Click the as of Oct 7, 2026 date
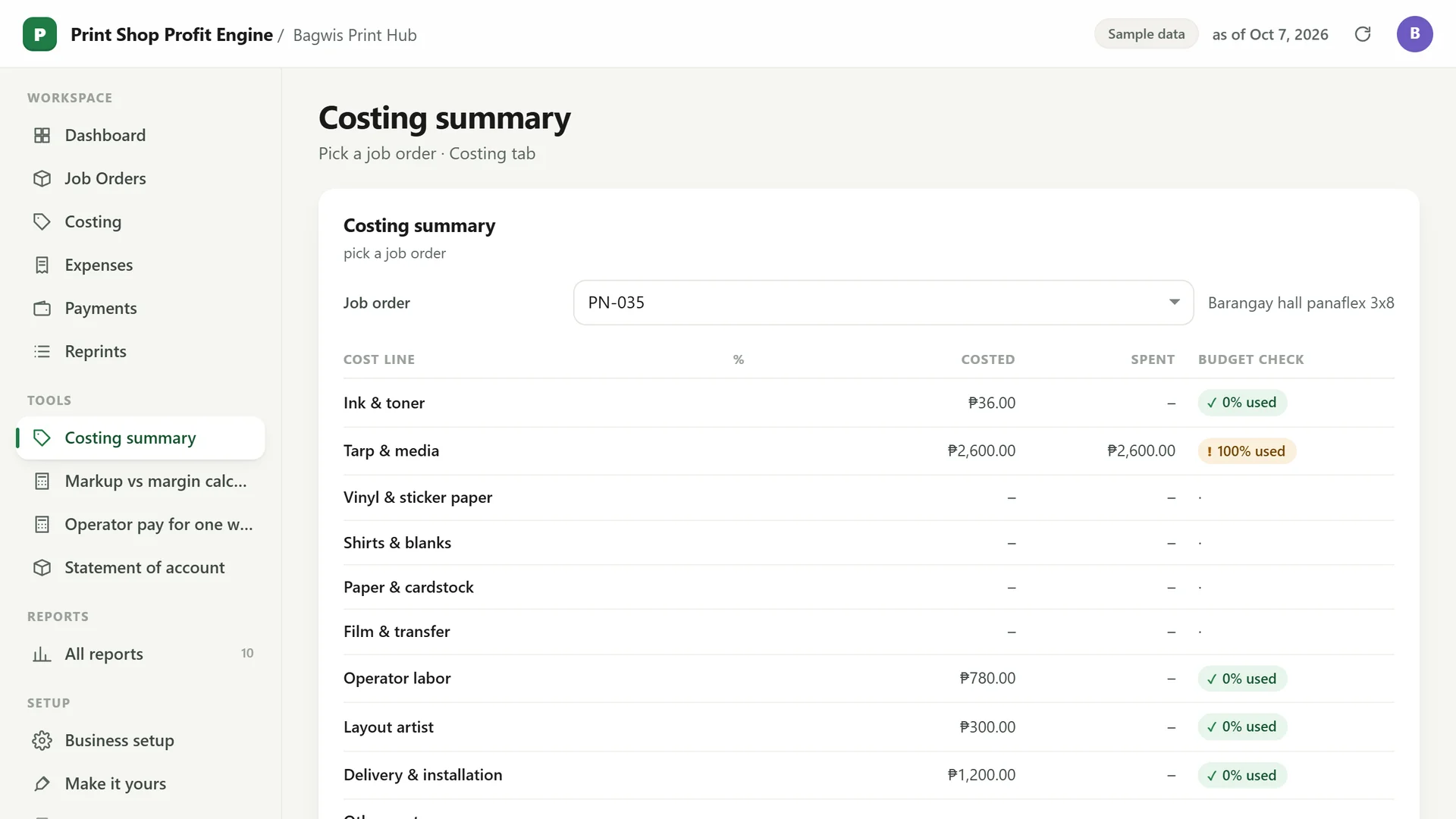Image resolution: width=1456 pixels, height=819 pixels. 1270,34
